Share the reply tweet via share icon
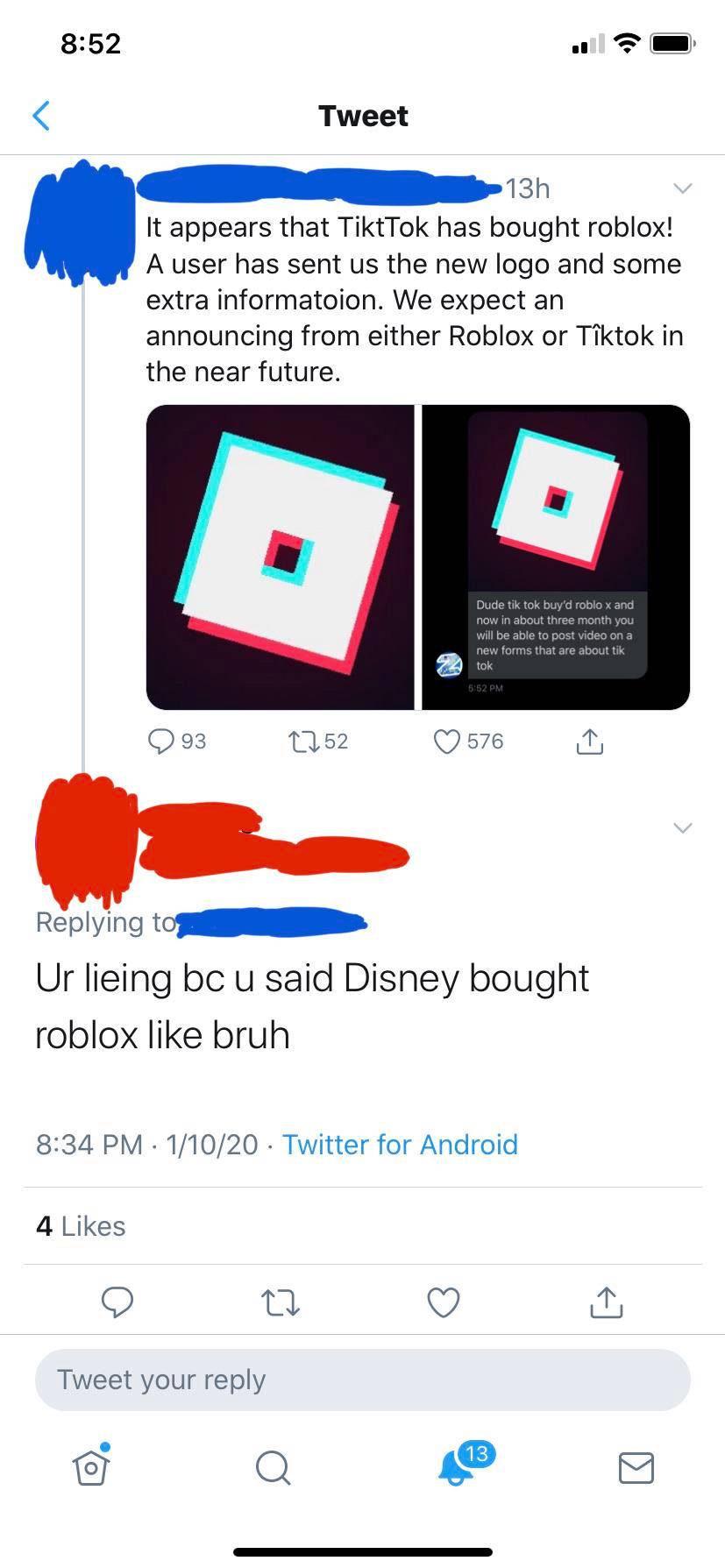The width and height of the screenshot is (725, 1568). point(607,1302)
